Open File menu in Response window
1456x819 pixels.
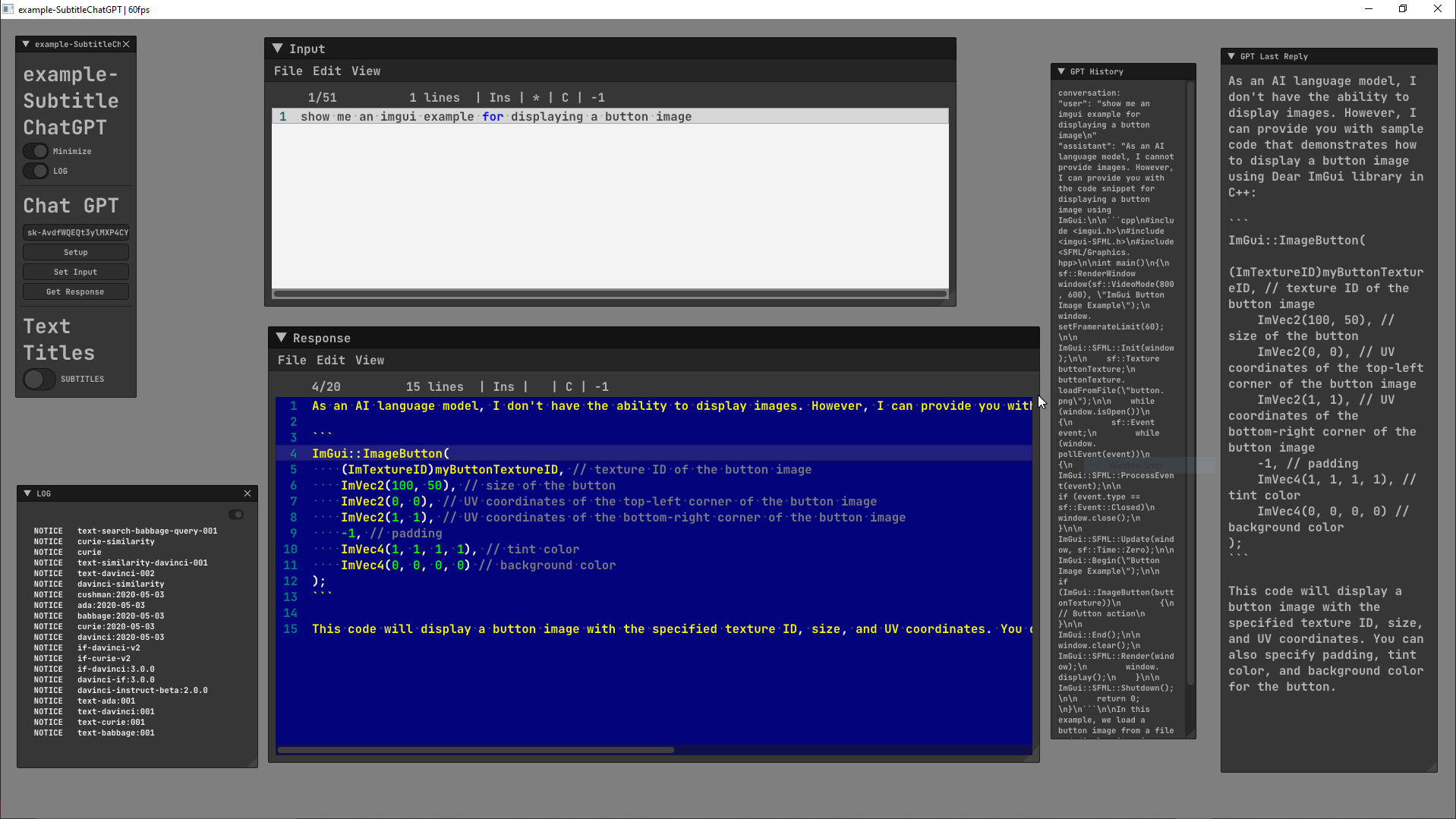click(x=292, y=360)
